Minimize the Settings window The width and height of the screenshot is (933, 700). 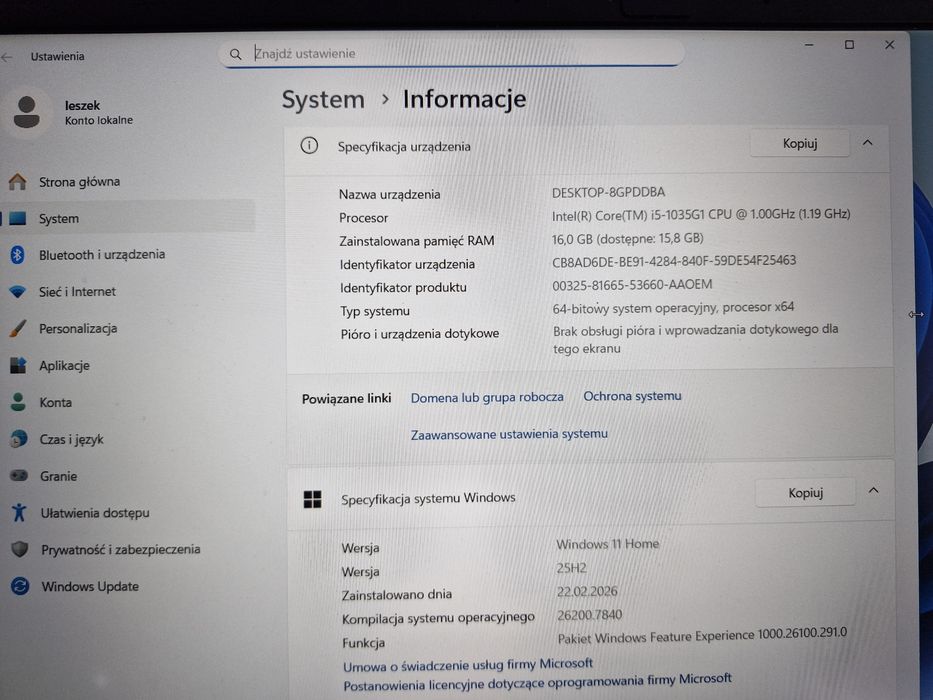coord(809,45)
